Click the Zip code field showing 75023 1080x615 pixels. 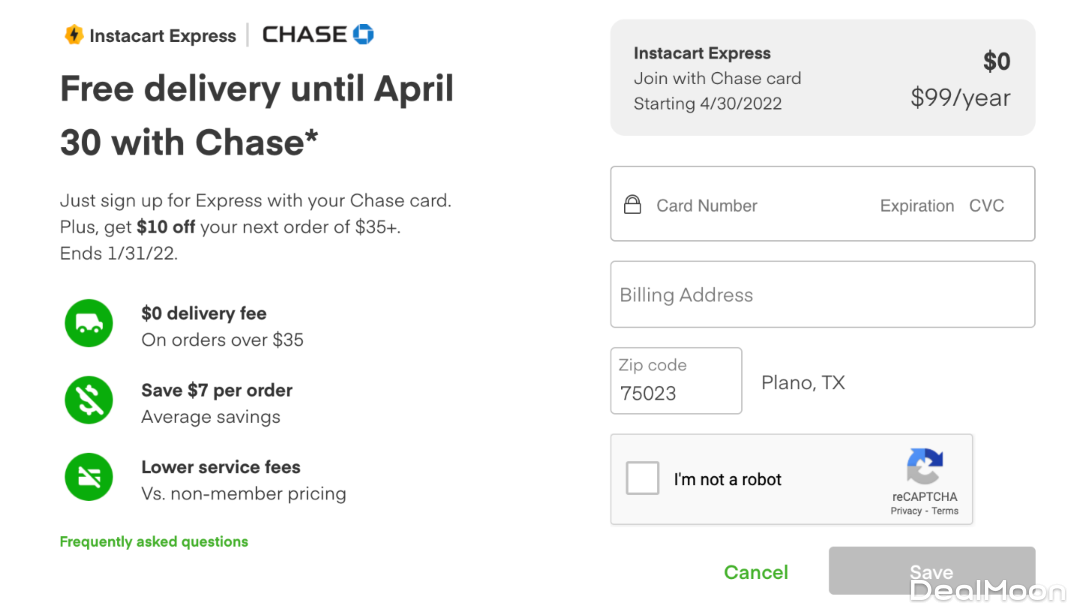click(x=675, y=392)
